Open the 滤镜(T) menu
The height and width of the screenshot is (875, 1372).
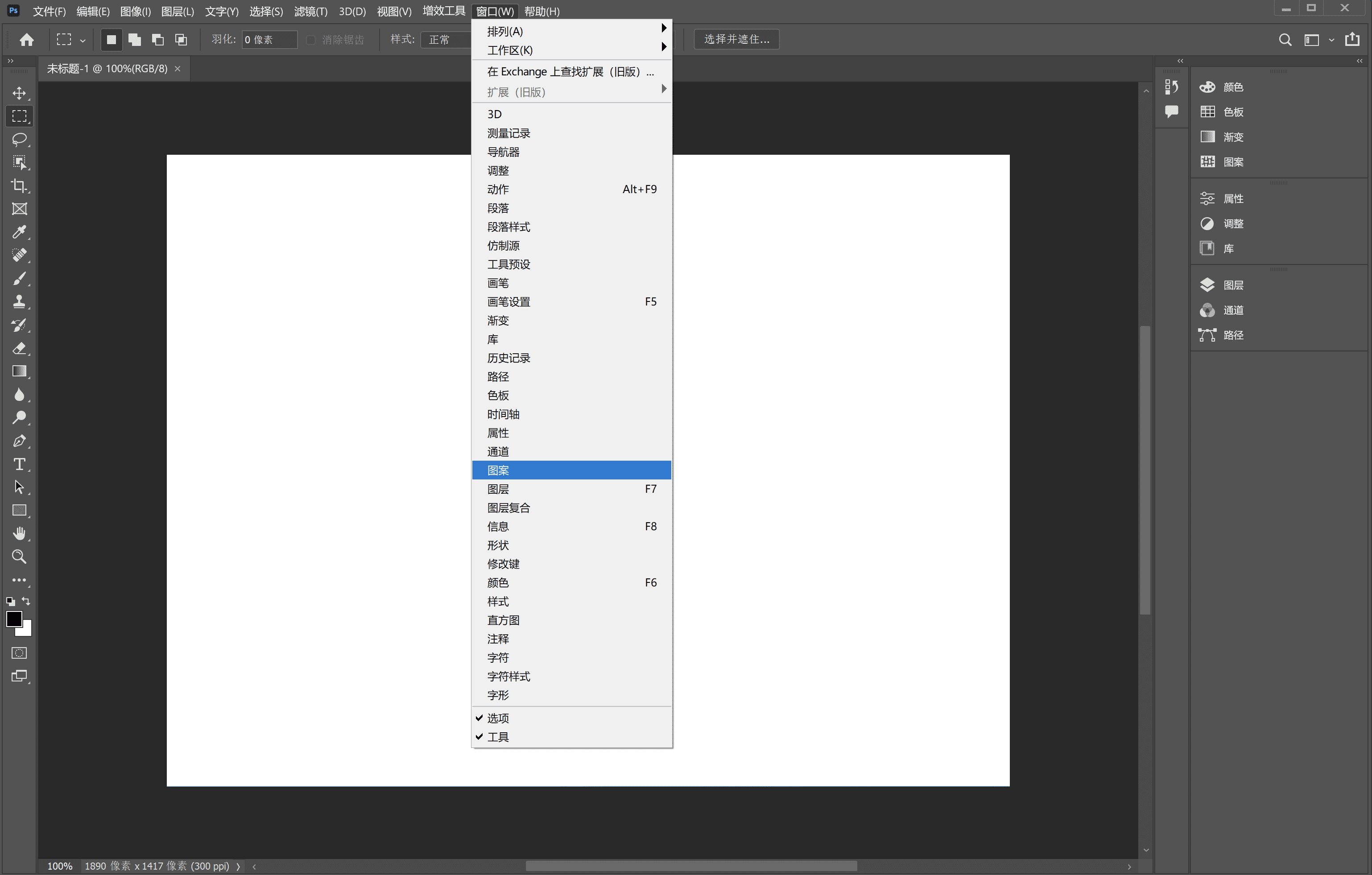click(x=310, y=11)
